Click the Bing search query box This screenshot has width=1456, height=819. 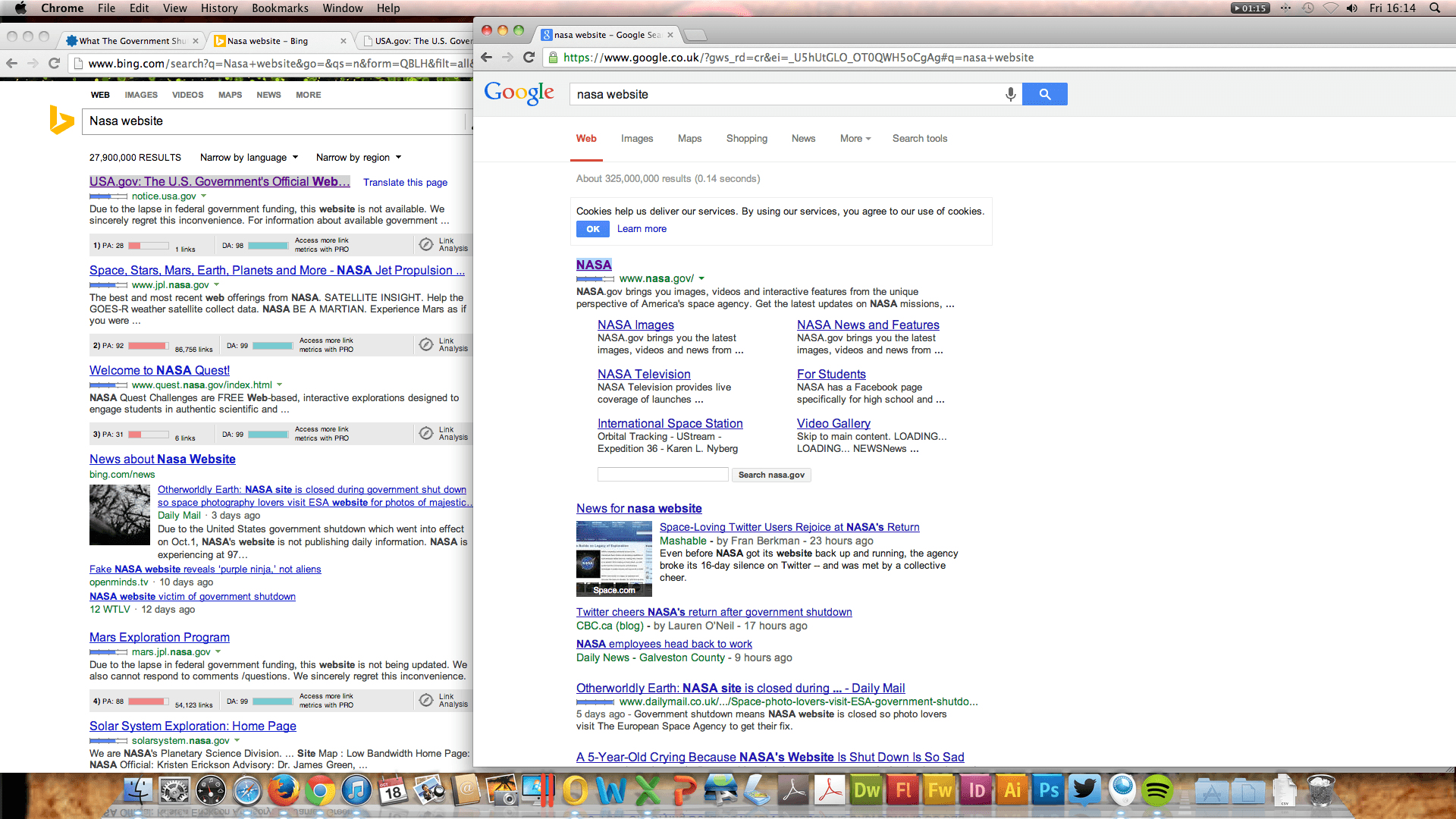click(273, 121)
